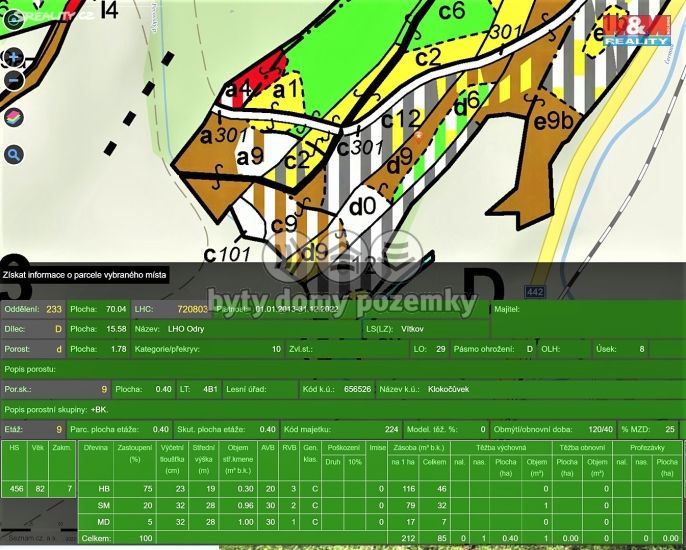Click the Etáž value 9 field
The width and height of the screenshot is (686, 550).
(x=58, y=429)
